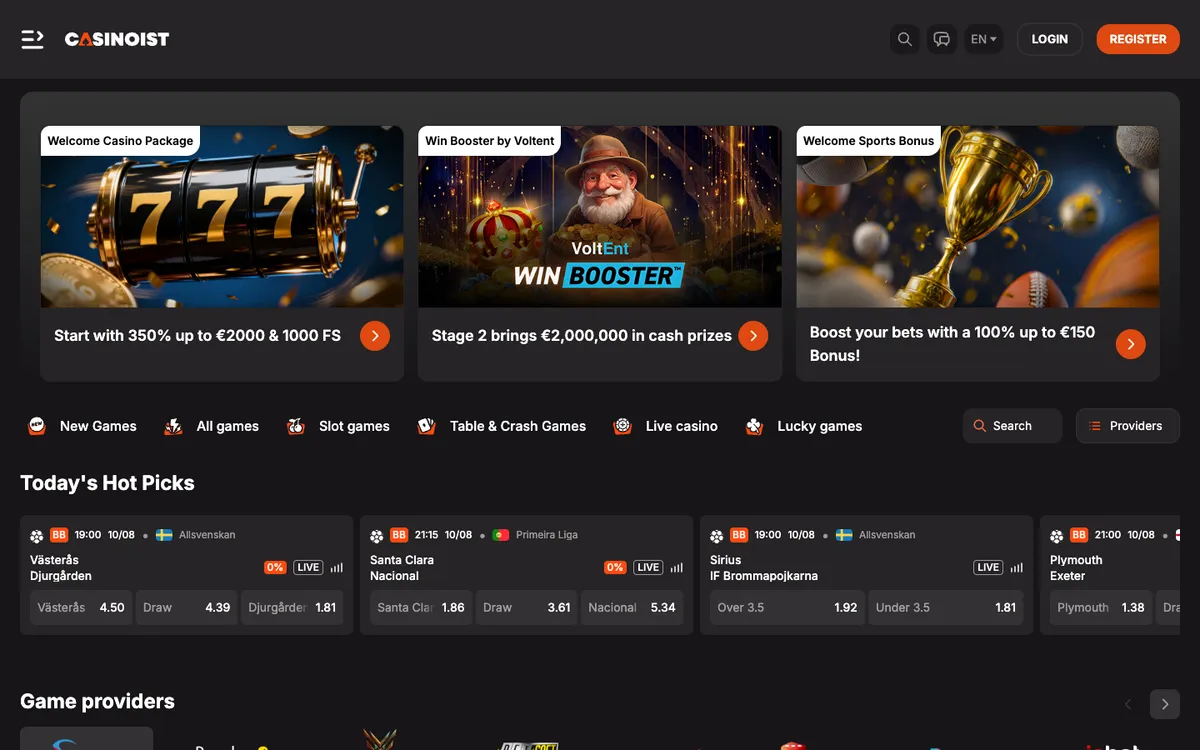The image size is (1200, 750).
Task: Bet on Västerås at 4.50
Action: tap(81, 607)
